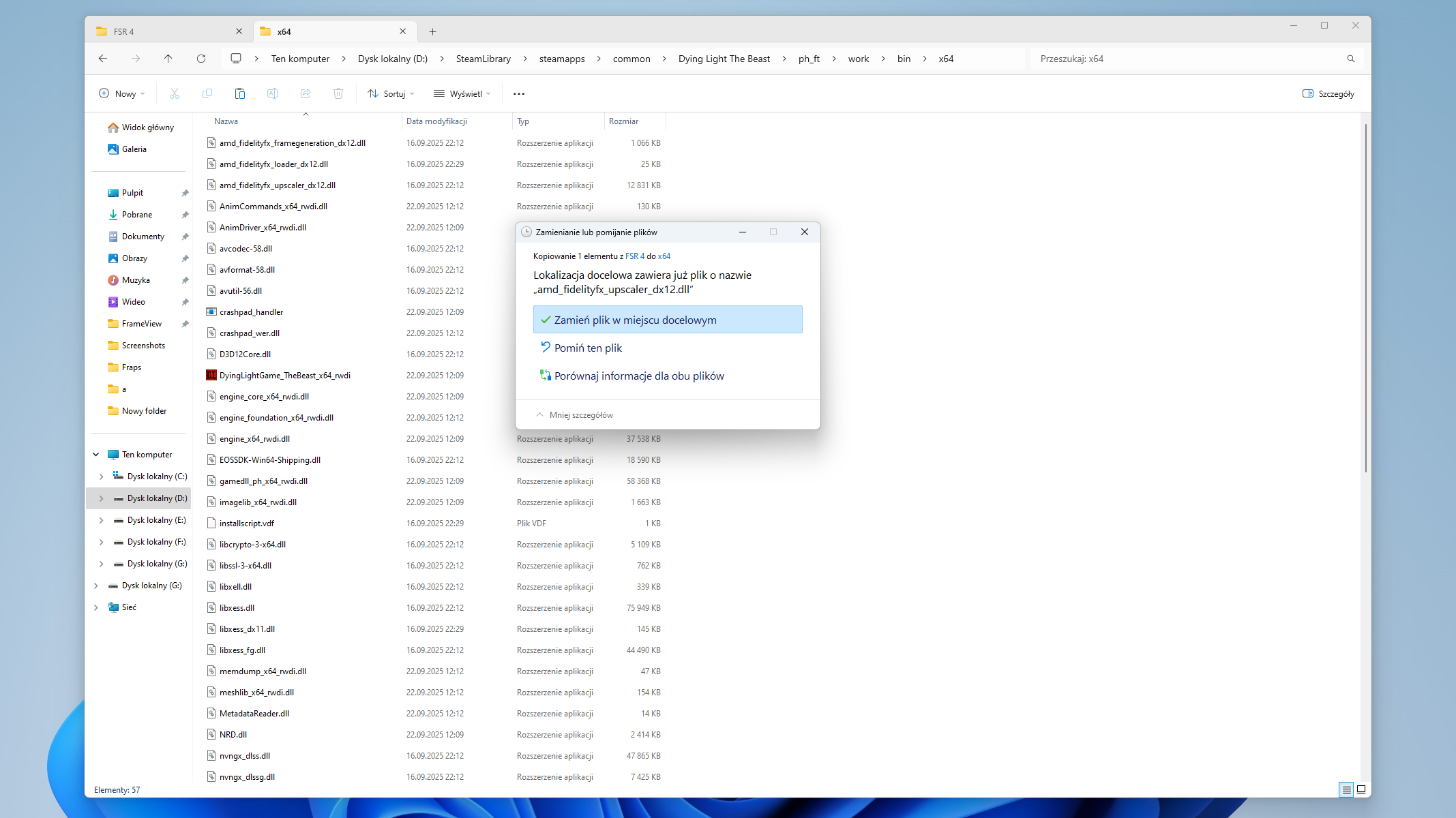Expand Dysk lokalny (D:) tree node
This screenshot has width=1456, height=818.
pyautogui.click(x=101, y=498)
